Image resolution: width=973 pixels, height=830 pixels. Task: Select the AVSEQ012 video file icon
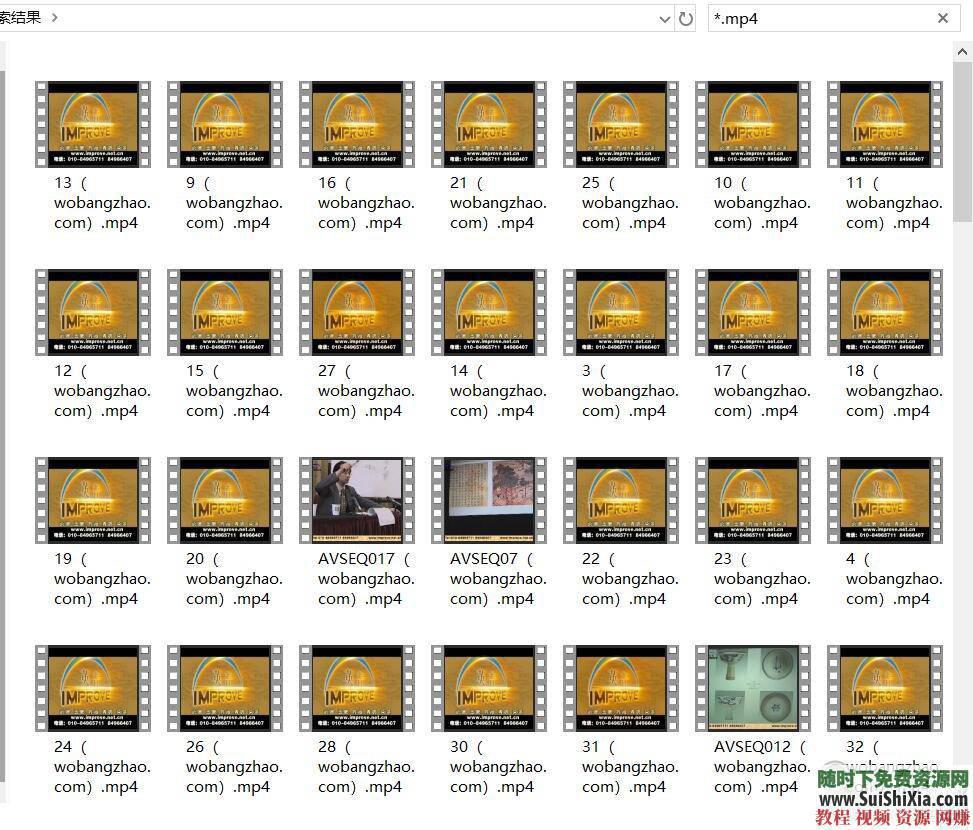point(753,688)
